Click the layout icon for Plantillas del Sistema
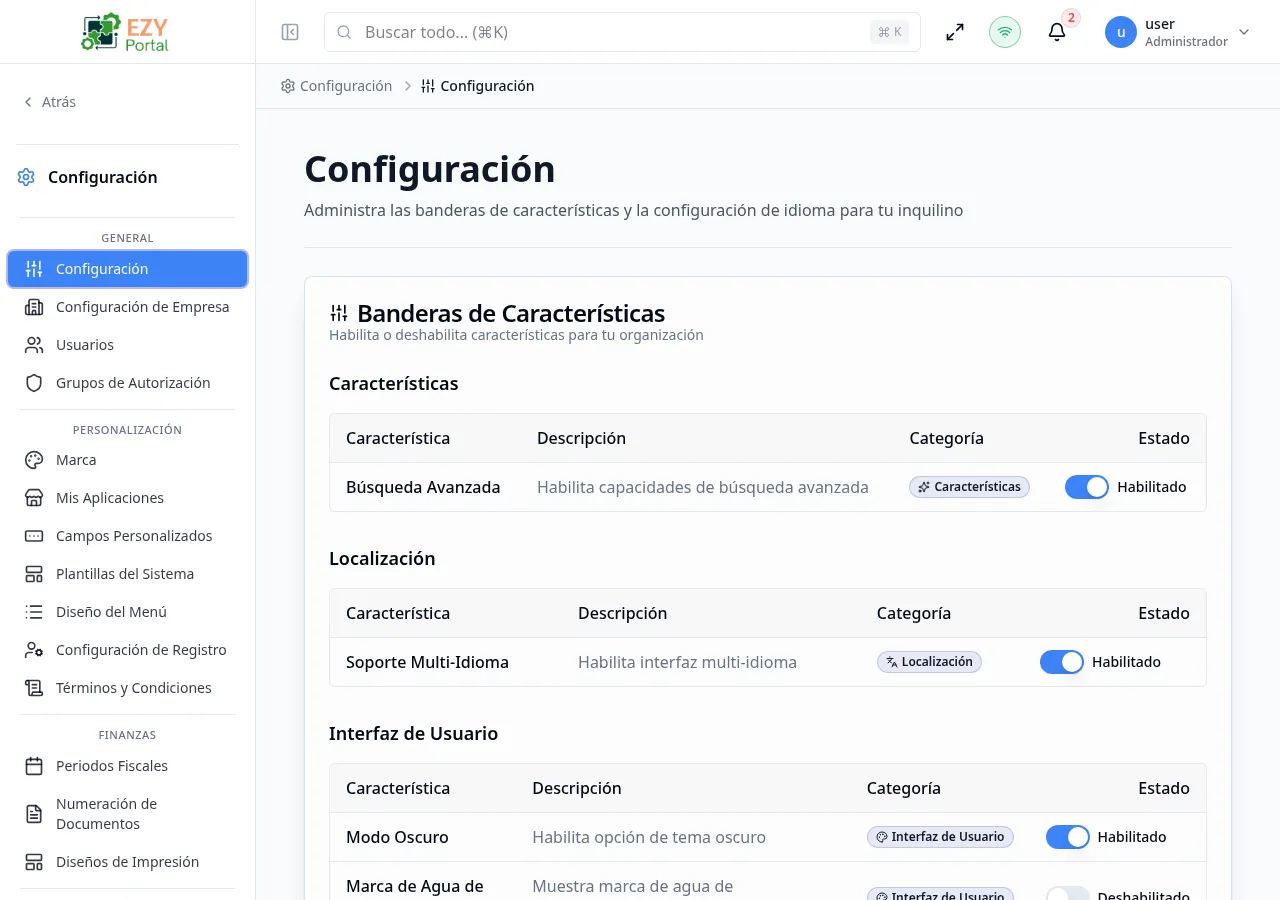1280x900 pixels. pyautogui.click(x=34, y=574)
